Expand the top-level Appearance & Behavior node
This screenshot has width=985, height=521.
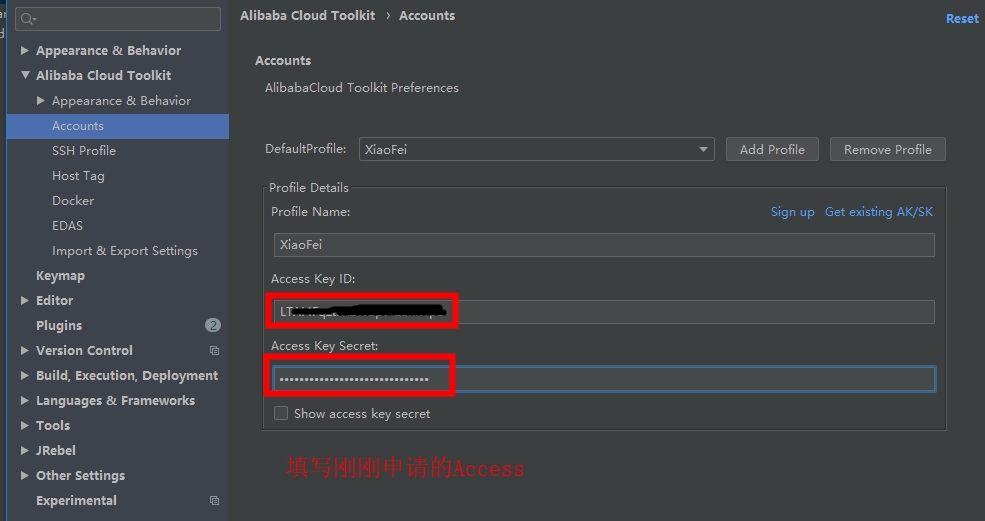[25, 51]
